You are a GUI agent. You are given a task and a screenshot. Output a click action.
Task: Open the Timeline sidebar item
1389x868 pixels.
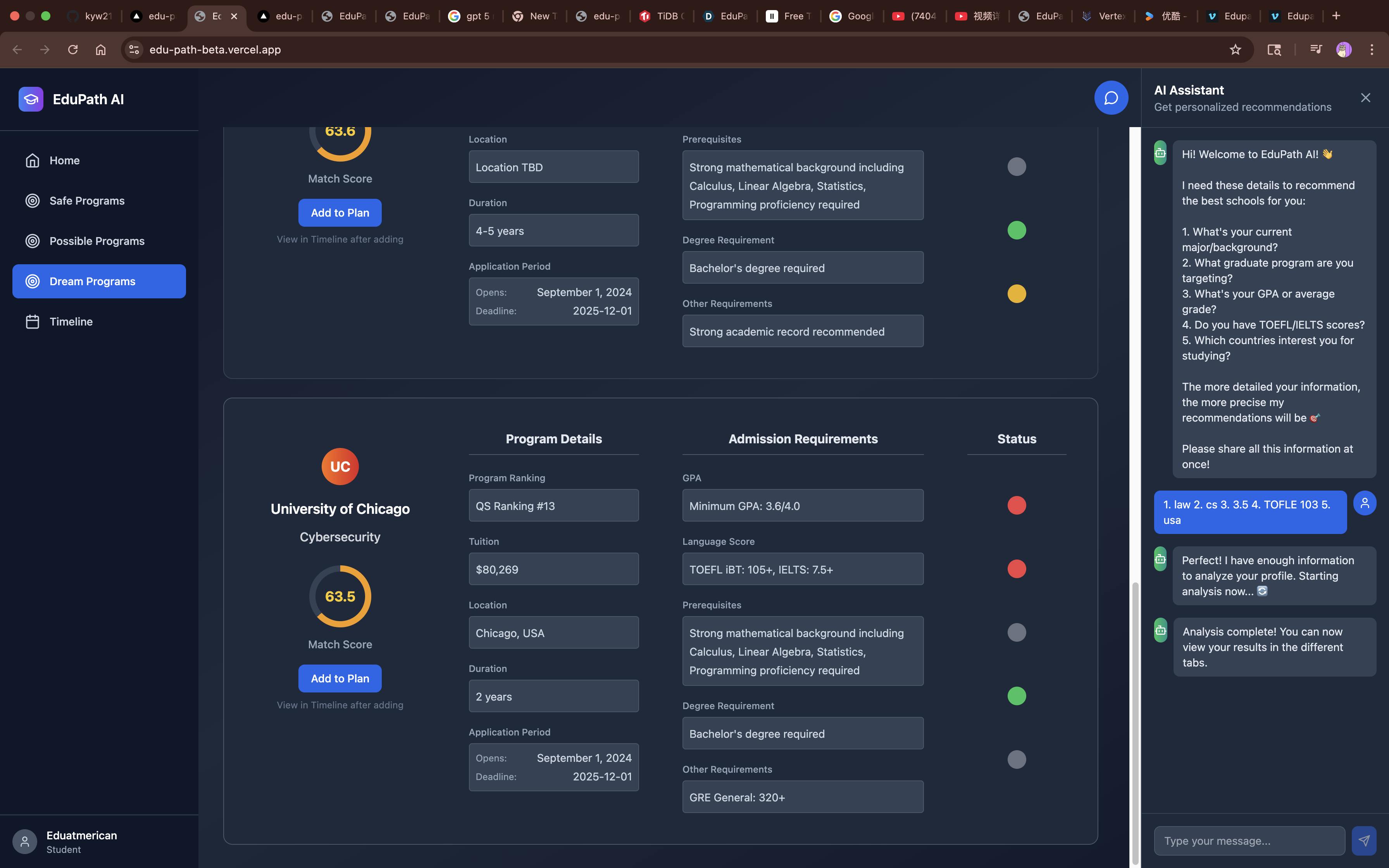71,322
